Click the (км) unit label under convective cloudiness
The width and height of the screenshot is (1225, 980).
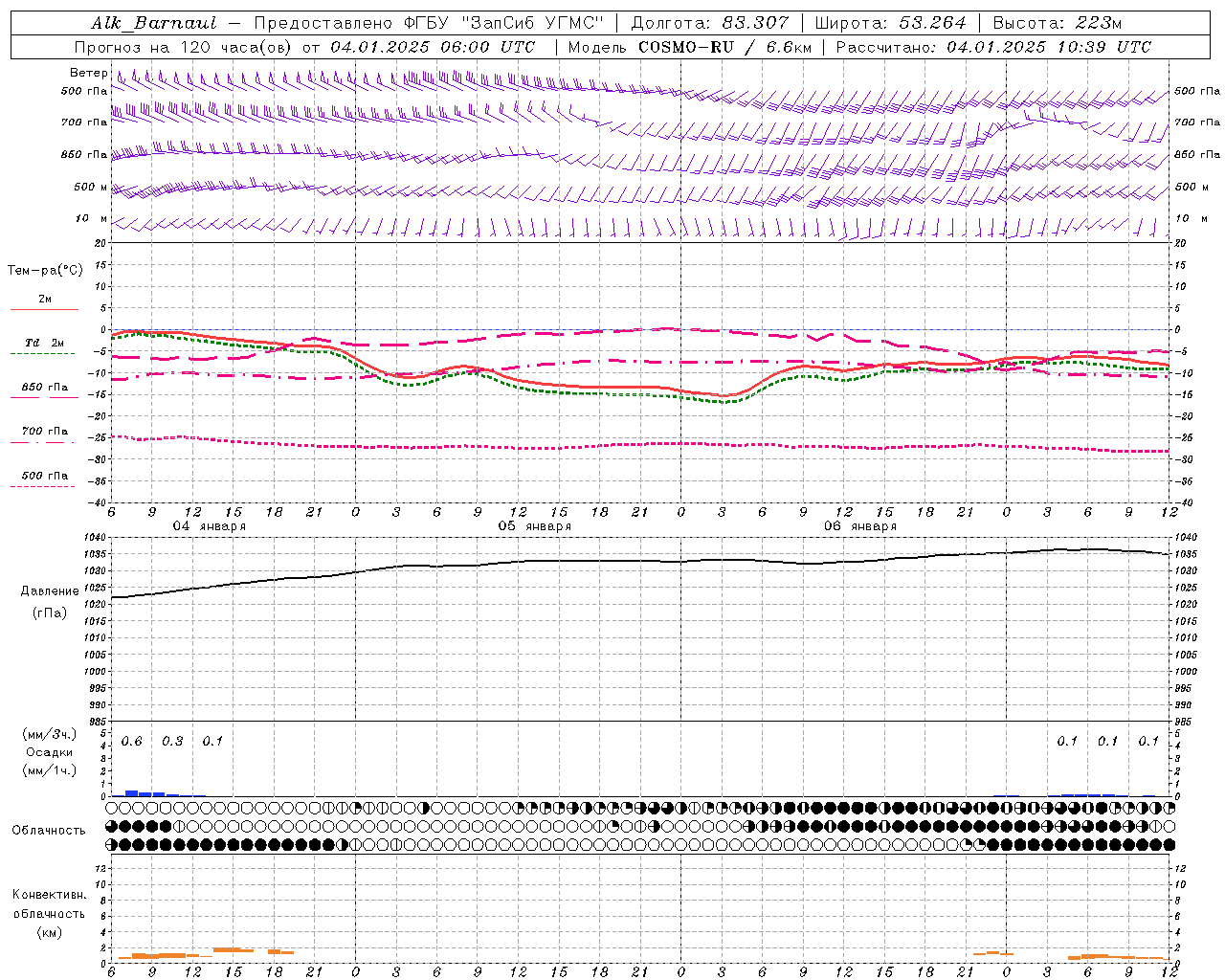coord(50,932)
